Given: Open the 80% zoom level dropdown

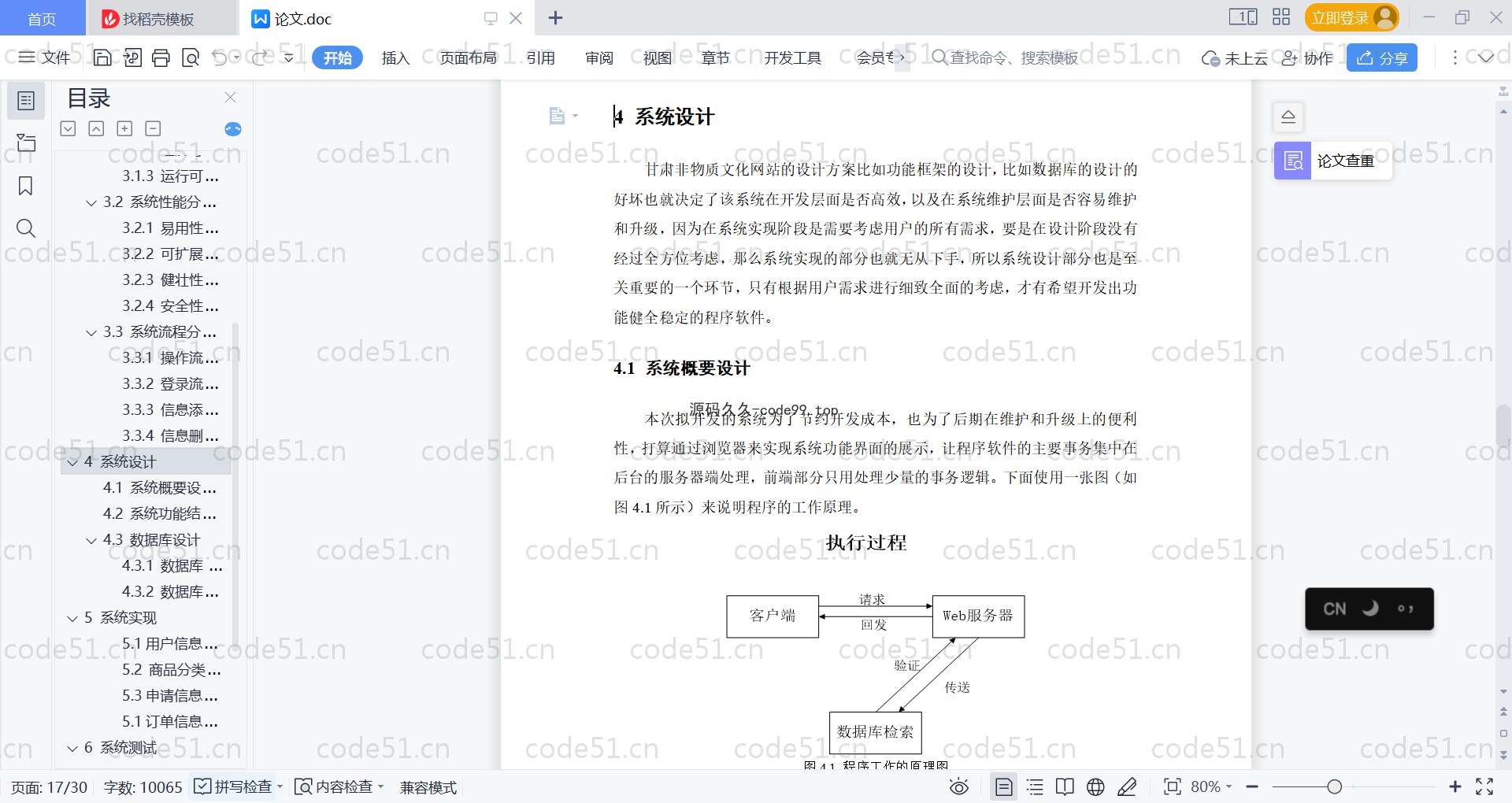Looking at the screenshot, I should click(1211, 786).
